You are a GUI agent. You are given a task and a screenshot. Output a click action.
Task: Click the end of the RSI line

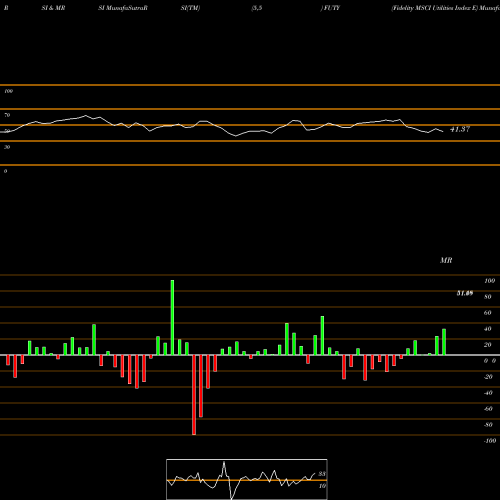(x=443, y=132)
